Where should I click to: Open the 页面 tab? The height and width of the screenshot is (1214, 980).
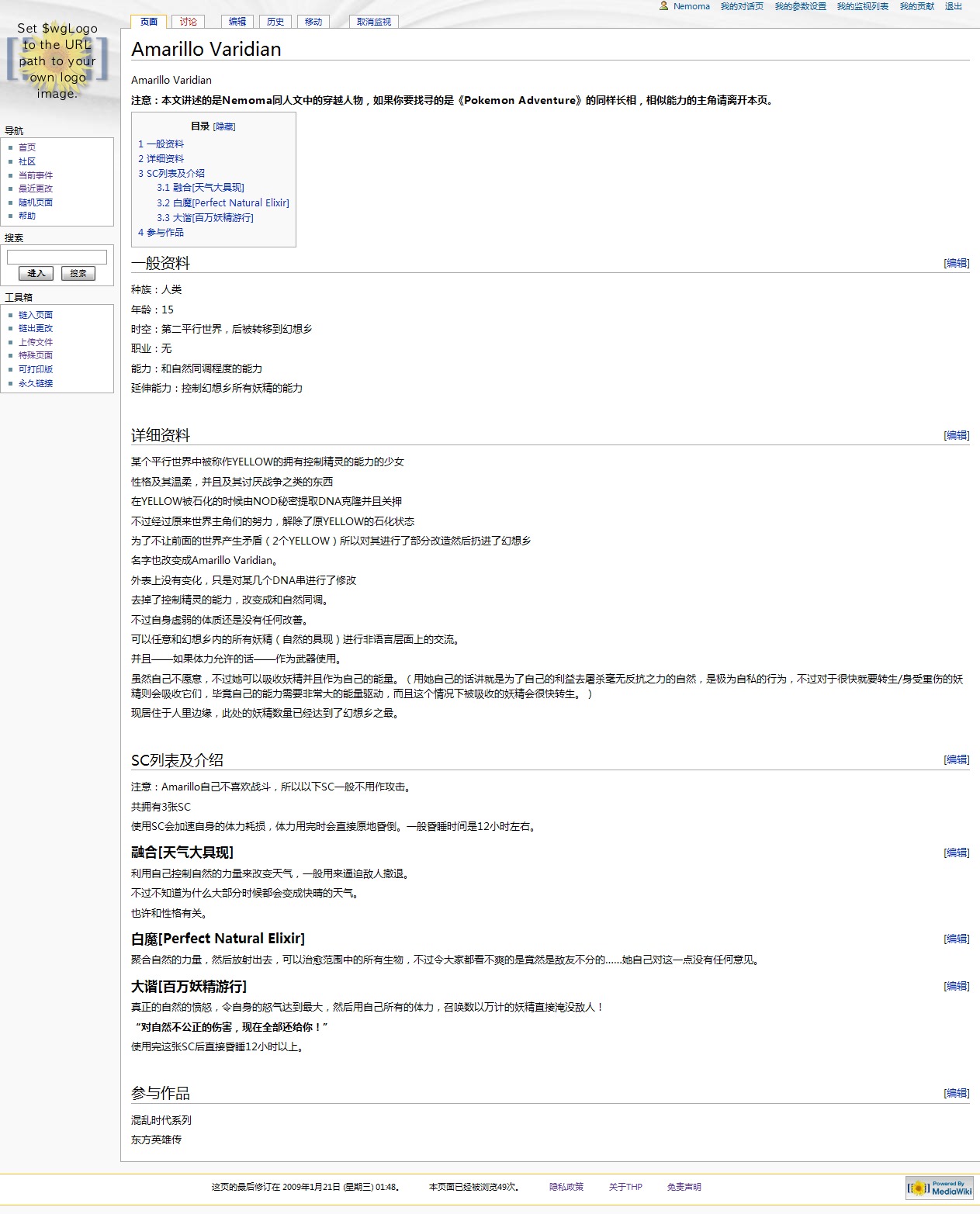coord(149,22)
